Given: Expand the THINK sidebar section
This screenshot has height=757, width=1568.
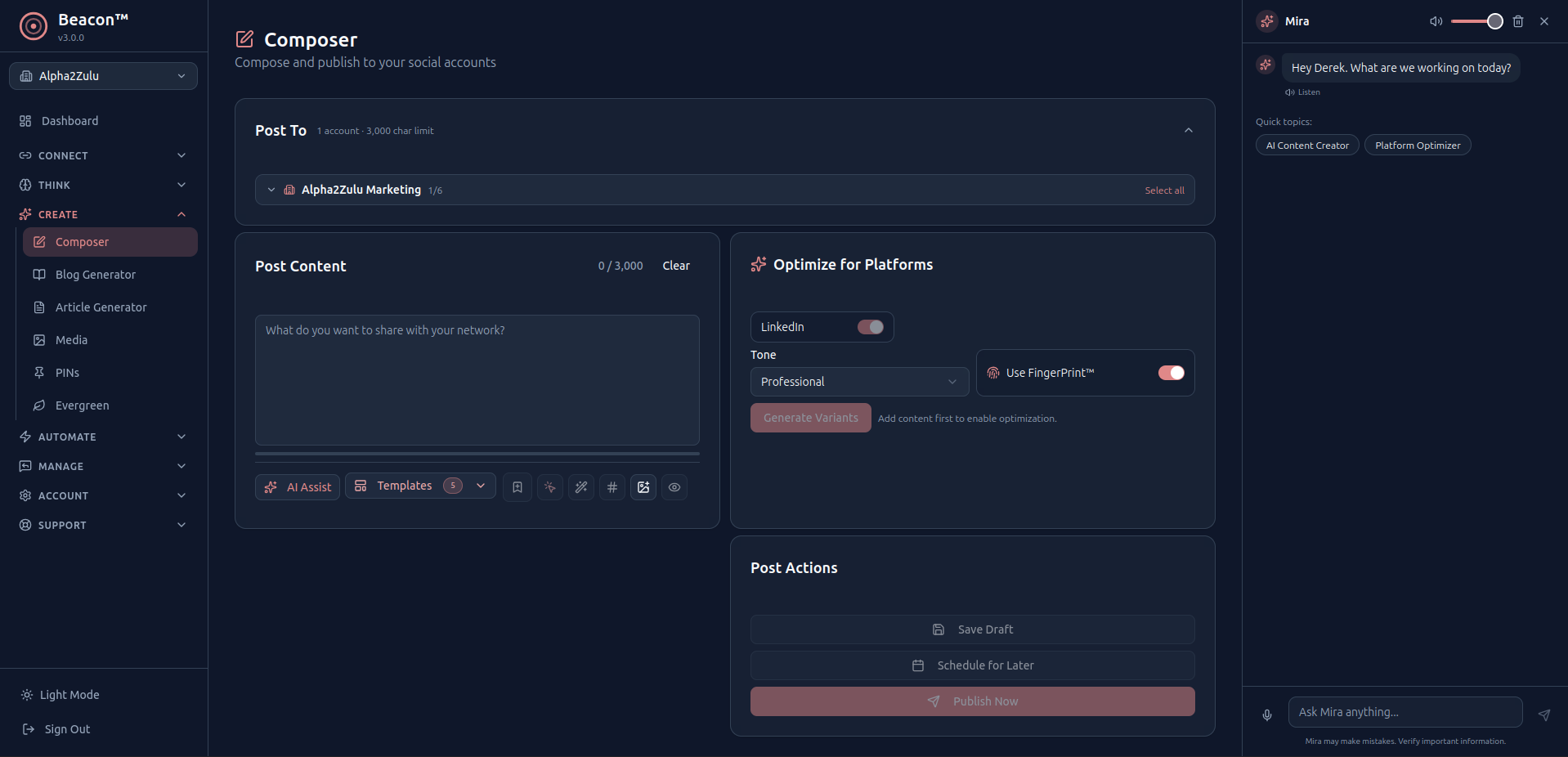Looking at the screenshot, I should pyautogui.click(x=103, y=185).
